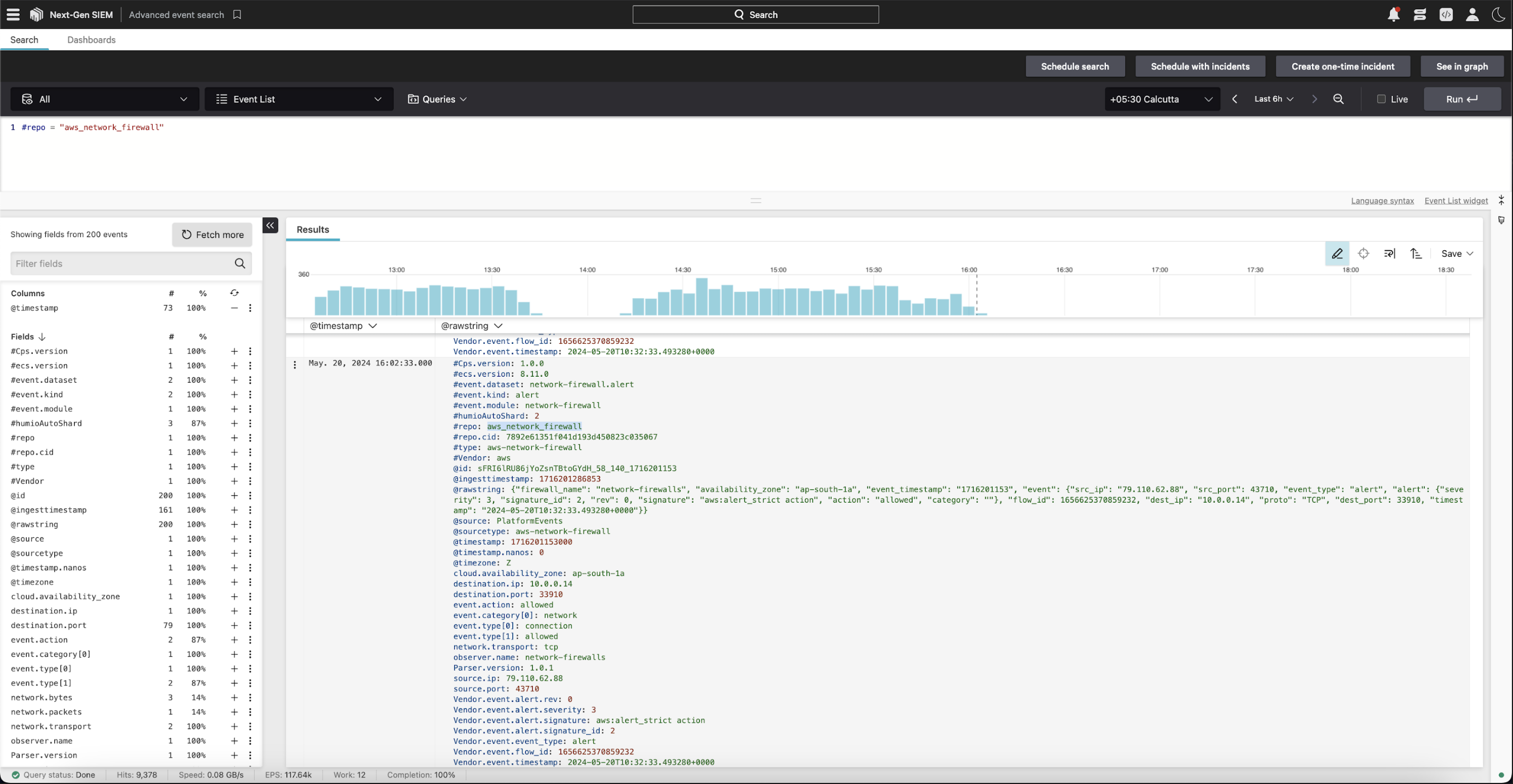
Task: Expand the Last 6h time range dropdown
Action: [x=1274, y=99]
